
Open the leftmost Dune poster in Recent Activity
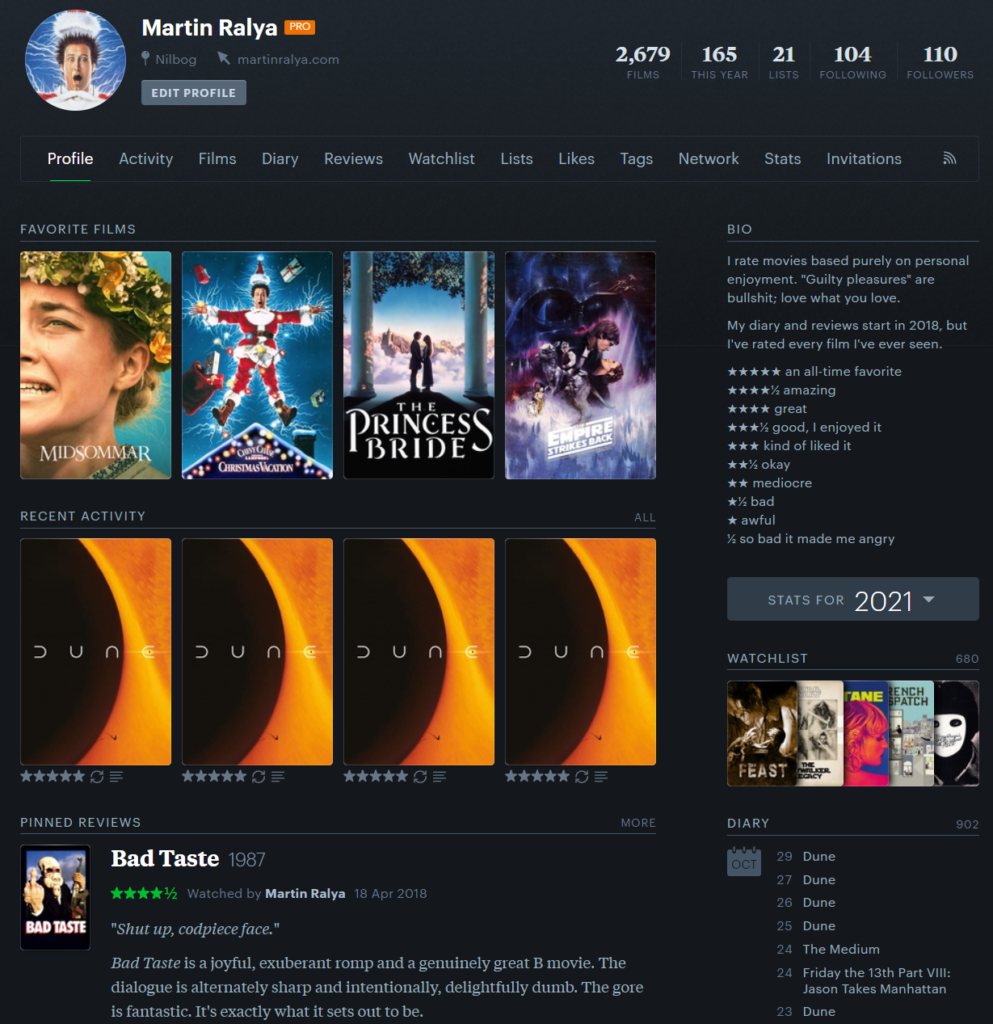(x=96, y=651)
